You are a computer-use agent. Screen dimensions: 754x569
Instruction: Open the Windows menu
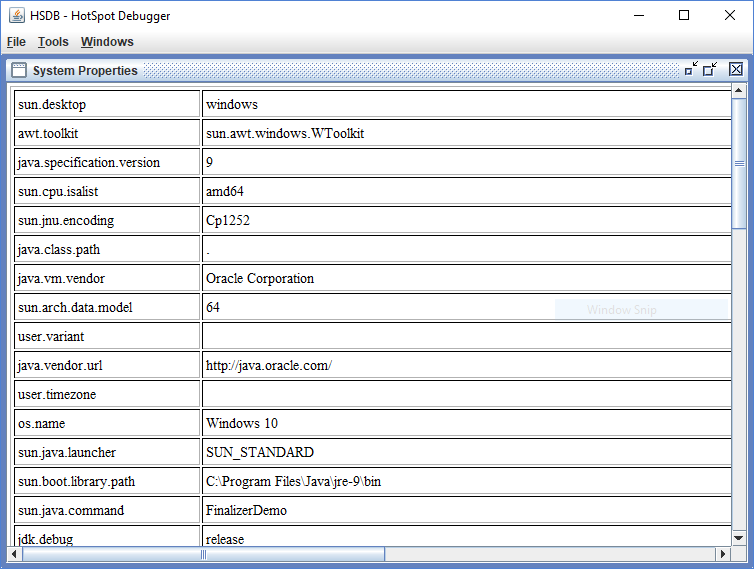(107, 42)
